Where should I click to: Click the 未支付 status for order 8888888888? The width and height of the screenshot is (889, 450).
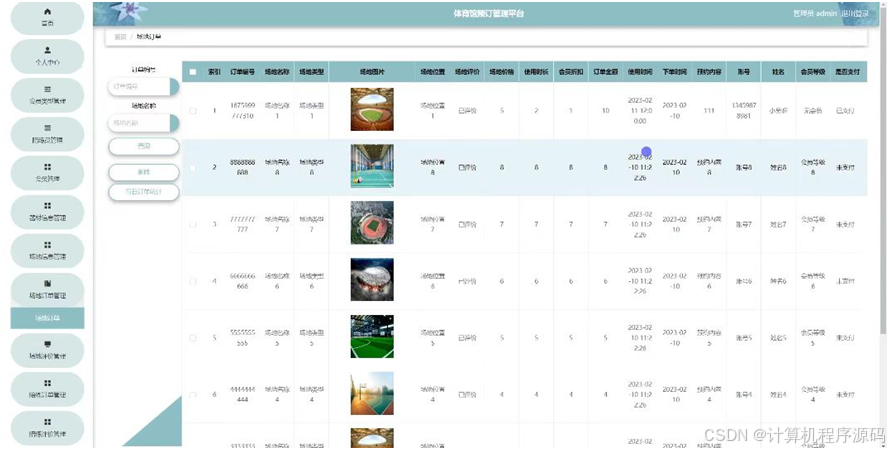(x=845, y=168)
